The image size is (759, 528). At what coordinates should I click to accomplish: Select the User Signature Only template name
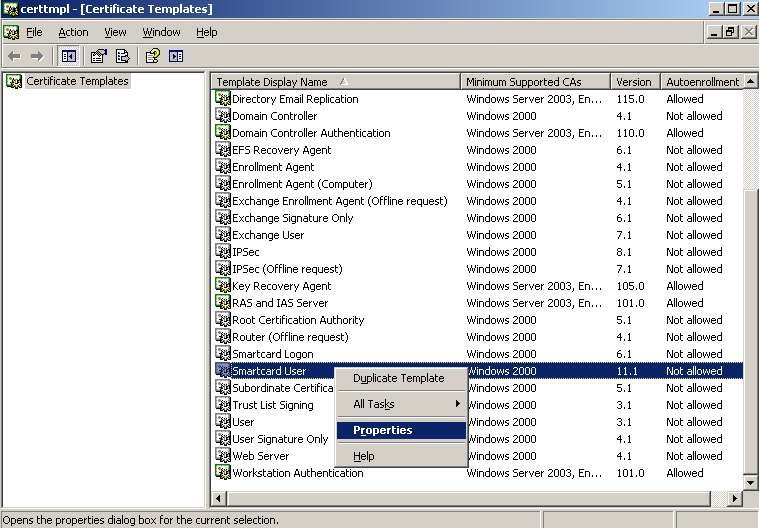point(280,439)
